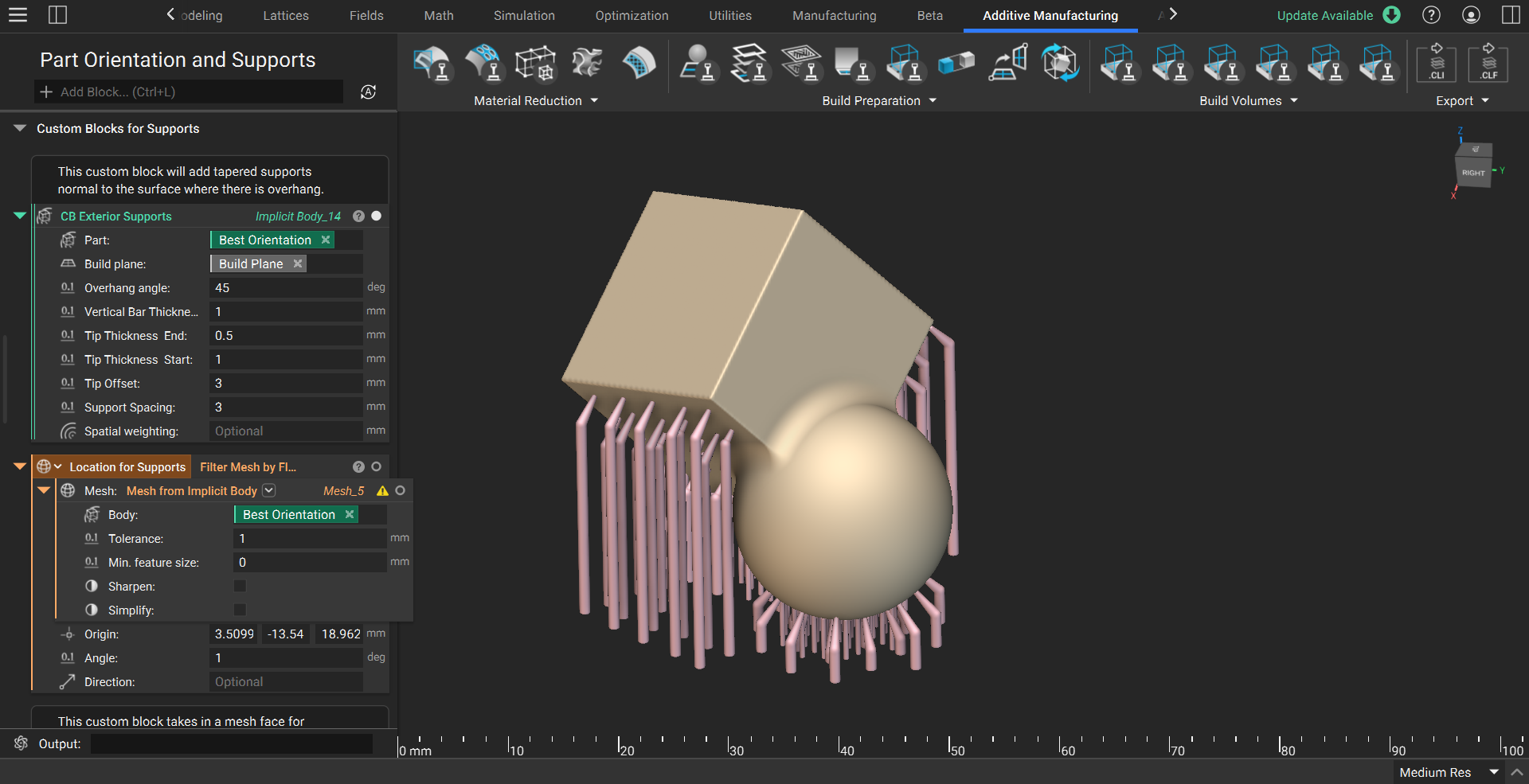Click the perforated surface block icon
The width and height of the screenshot is (1529, 784).
484,63
